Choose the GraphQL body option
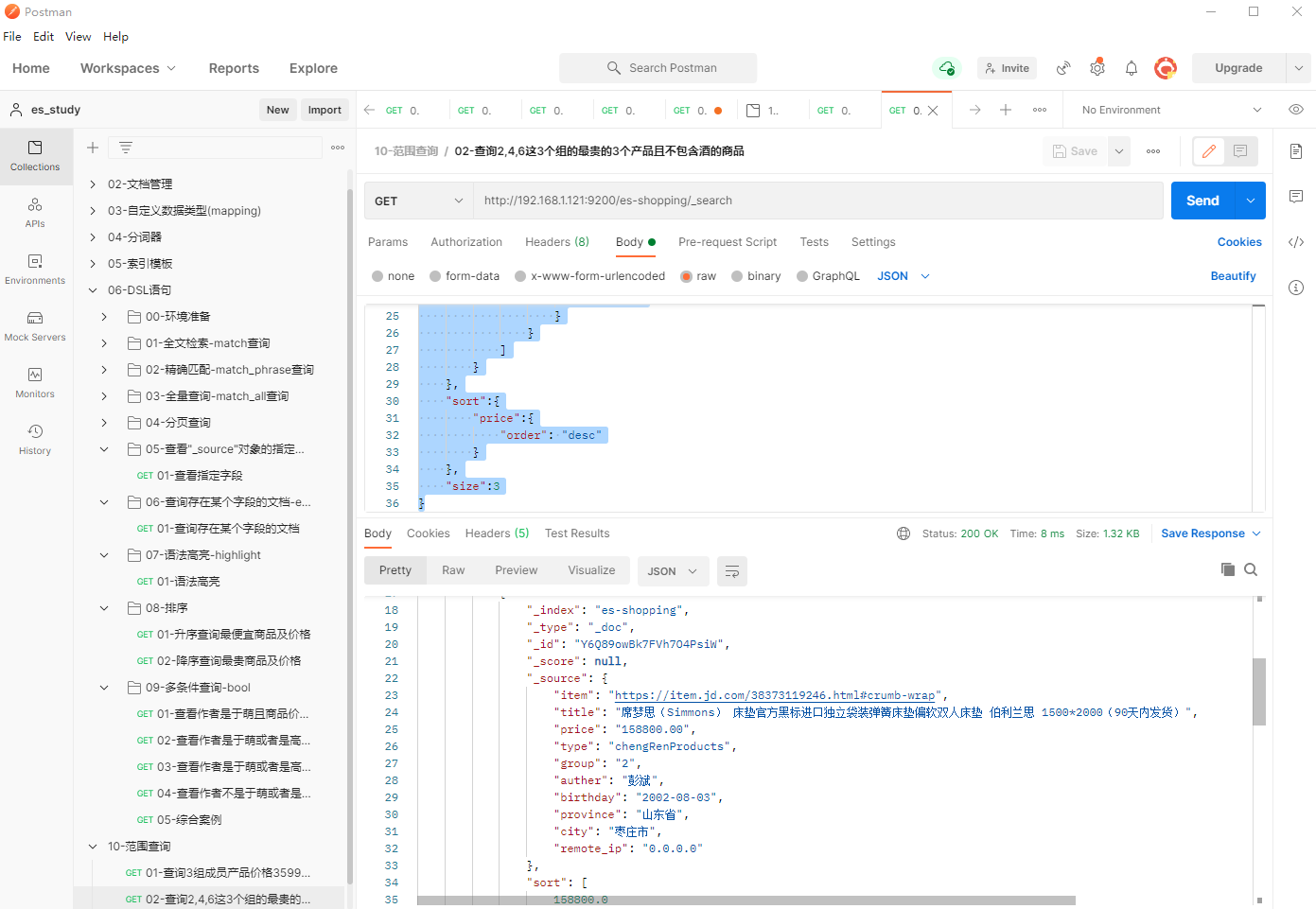Viewport: 1316px width, 909px height. [803, 276]
